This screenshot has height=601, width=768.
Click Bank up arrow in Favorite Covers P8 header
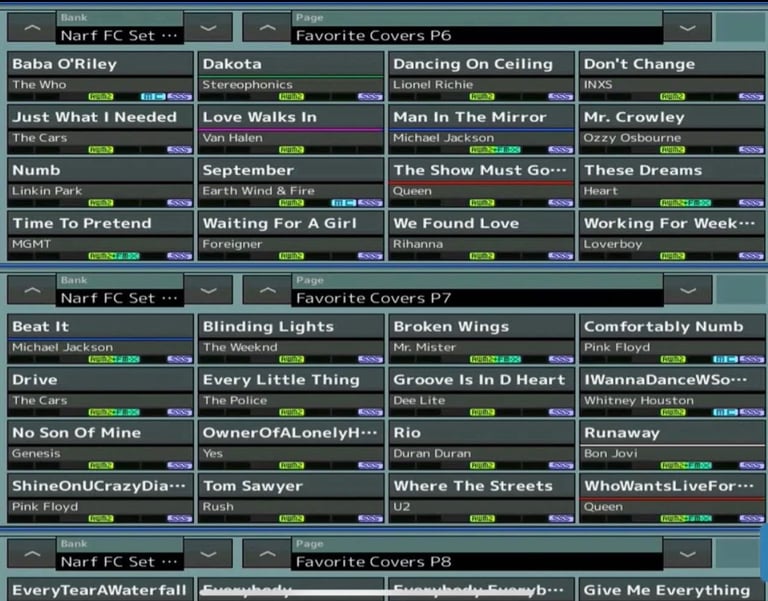point(32,554)
